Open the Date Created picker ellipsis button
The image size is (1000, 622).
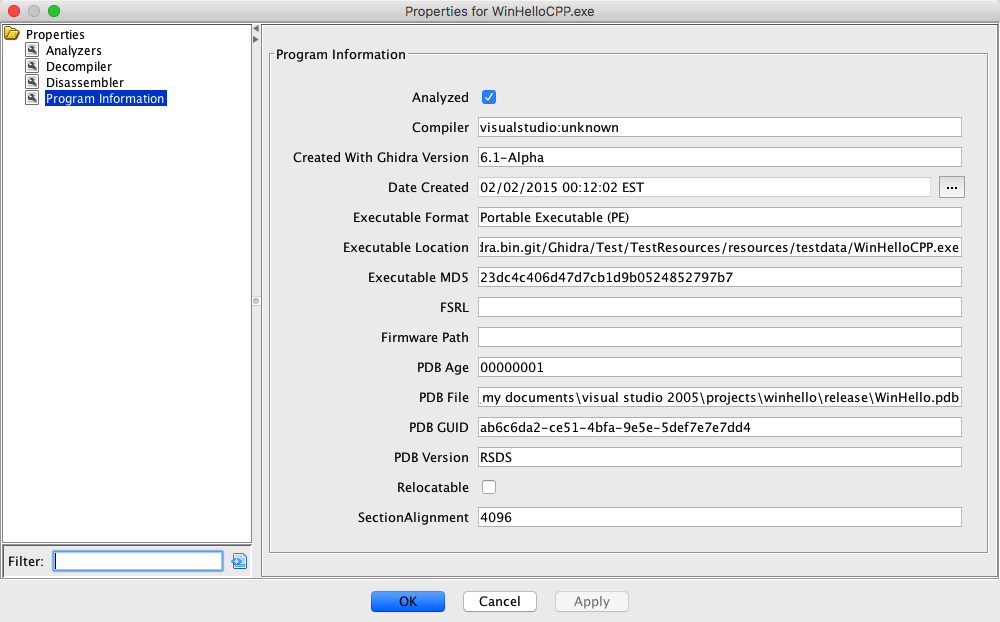tap(951, 187)
